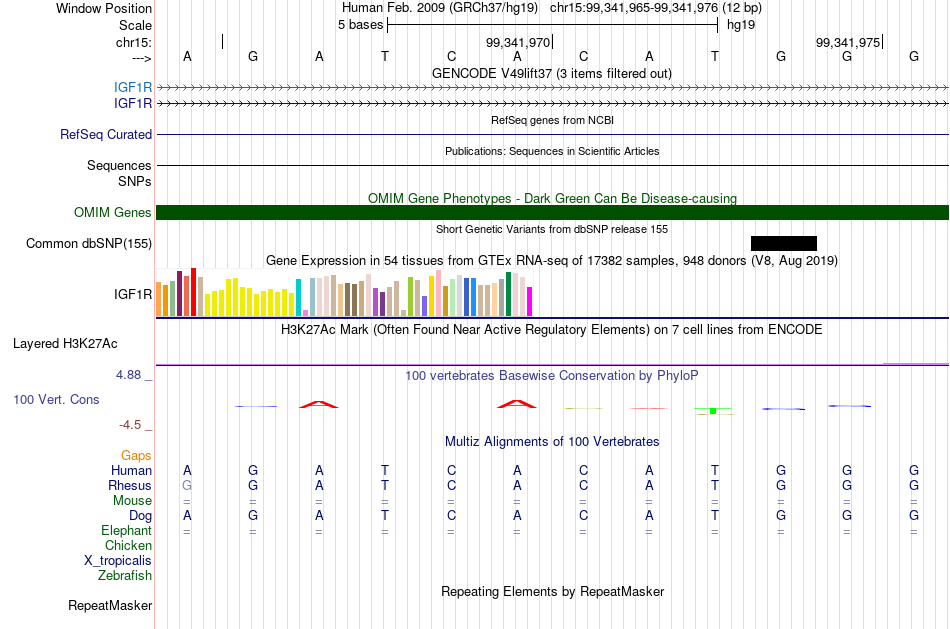950x629 pixels.
Task: Open the RefSeq Curated track label
Action: click(105, 135)
